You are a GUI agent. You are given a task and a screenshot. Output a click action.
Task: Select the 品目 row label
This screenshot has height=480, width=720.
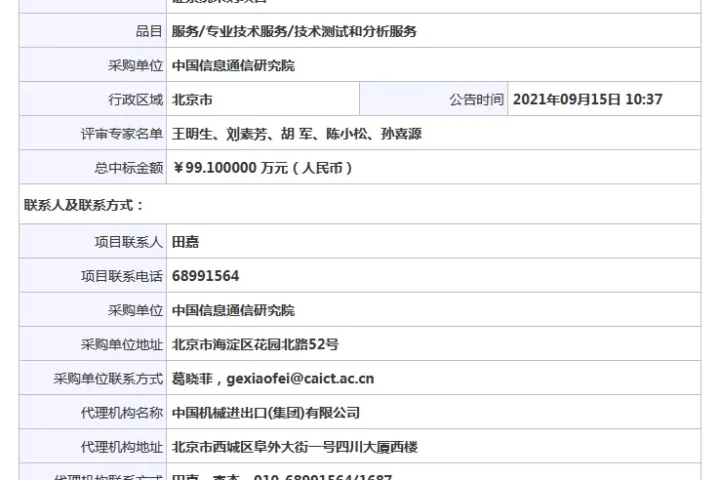coord(149,31)
